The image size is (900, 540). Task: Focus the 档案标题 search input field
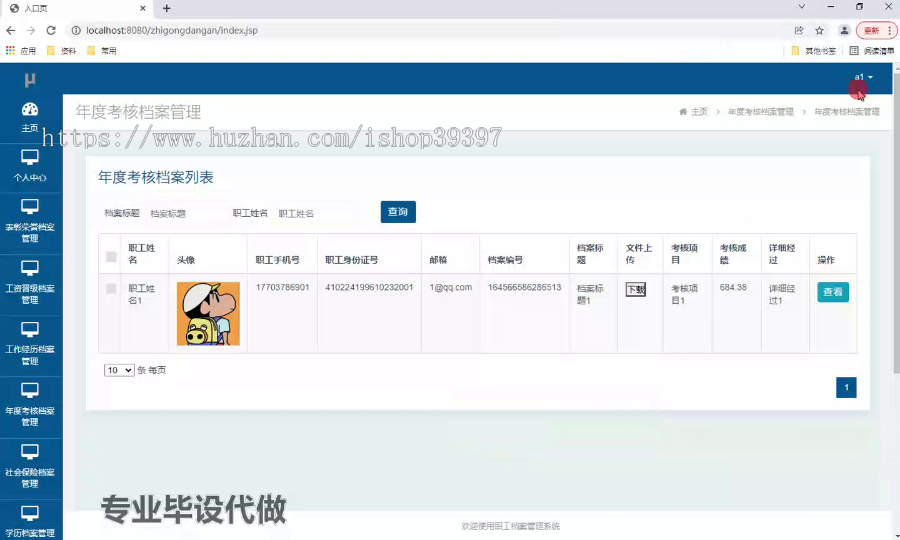coord(186,213)
